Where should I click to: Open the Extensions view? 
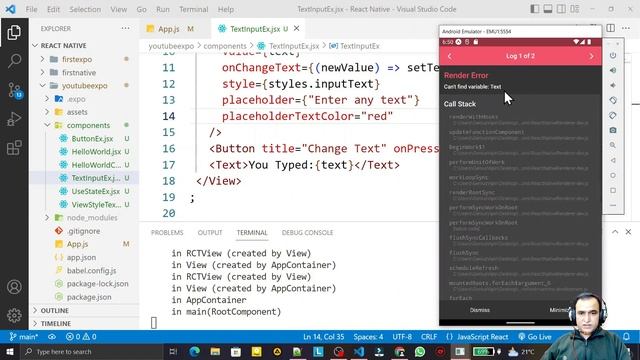pyautogui.click(x=14, y=148)
